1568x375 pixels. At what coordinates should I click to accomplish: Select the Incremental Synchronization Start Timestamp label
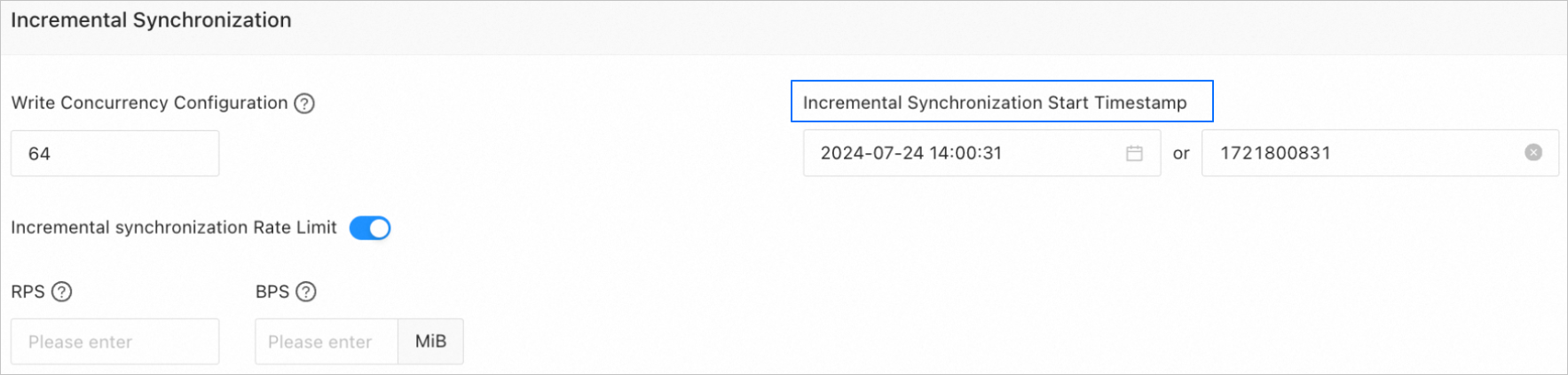point(995,103)
